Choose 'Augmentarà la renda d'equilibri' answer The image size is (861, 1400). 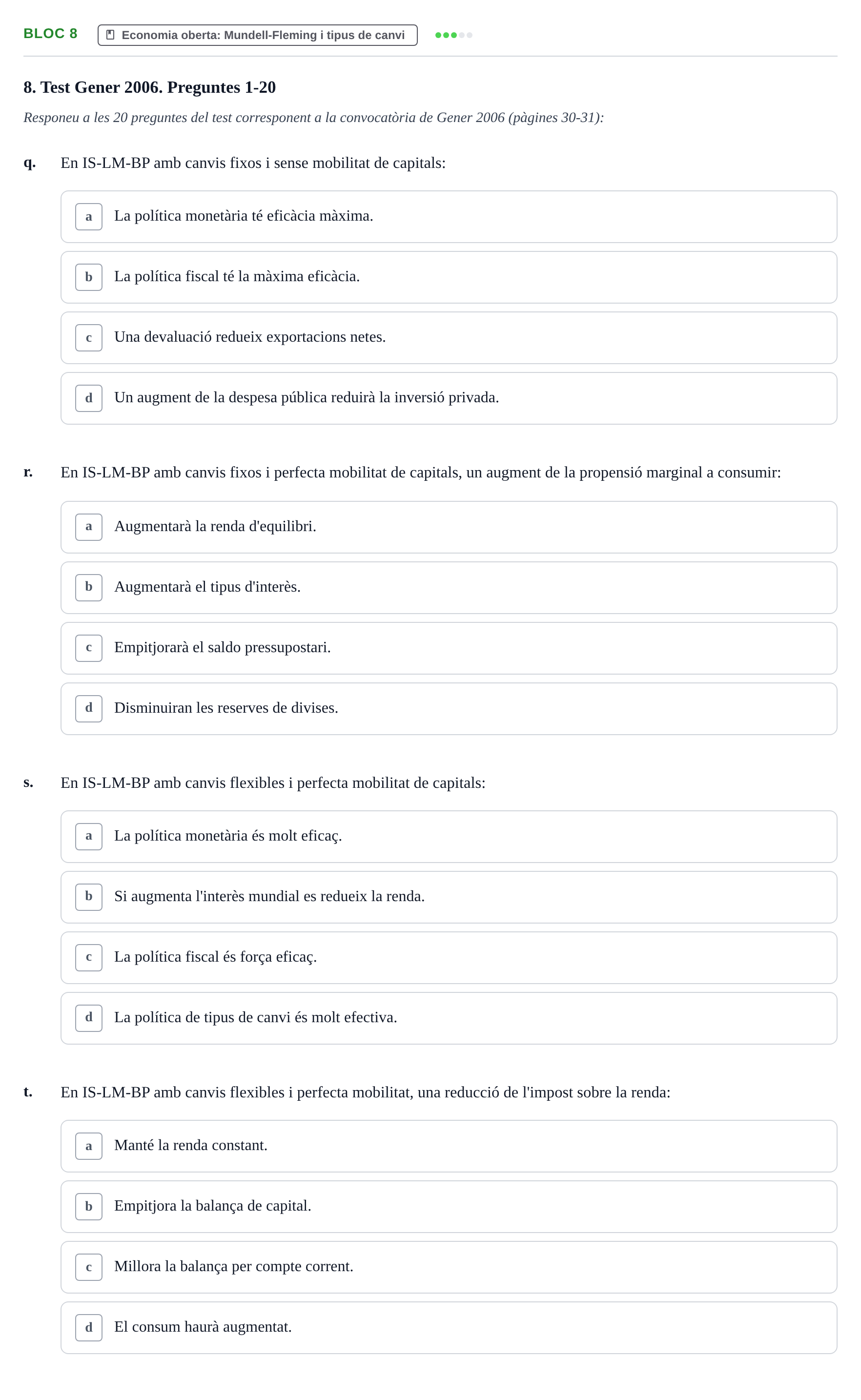click(x=449, y=527)
